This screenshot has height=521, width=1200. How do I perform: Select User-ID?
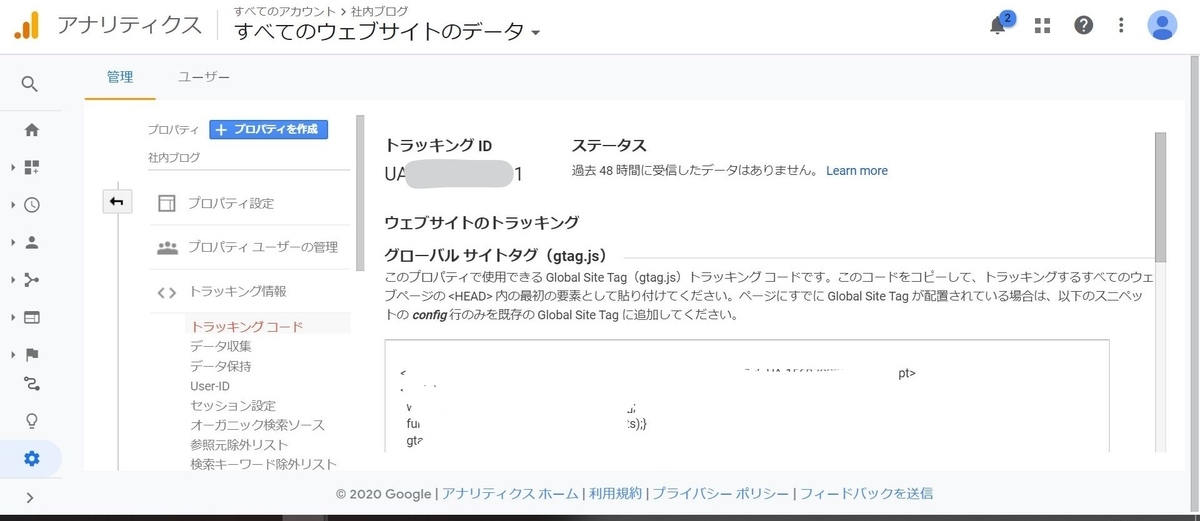tap(210, 386)
